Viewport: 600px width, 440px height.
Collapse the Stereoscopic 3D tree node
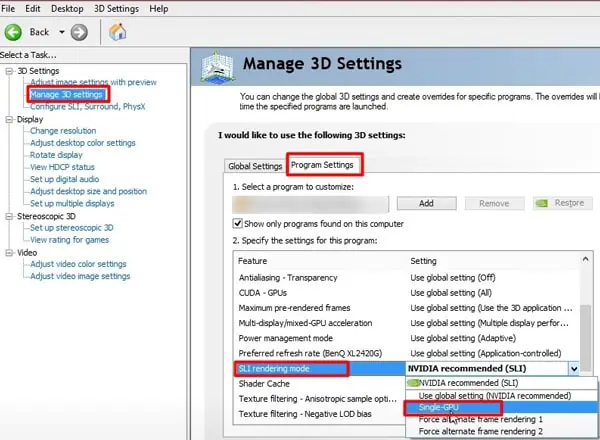tap(9, 216)
